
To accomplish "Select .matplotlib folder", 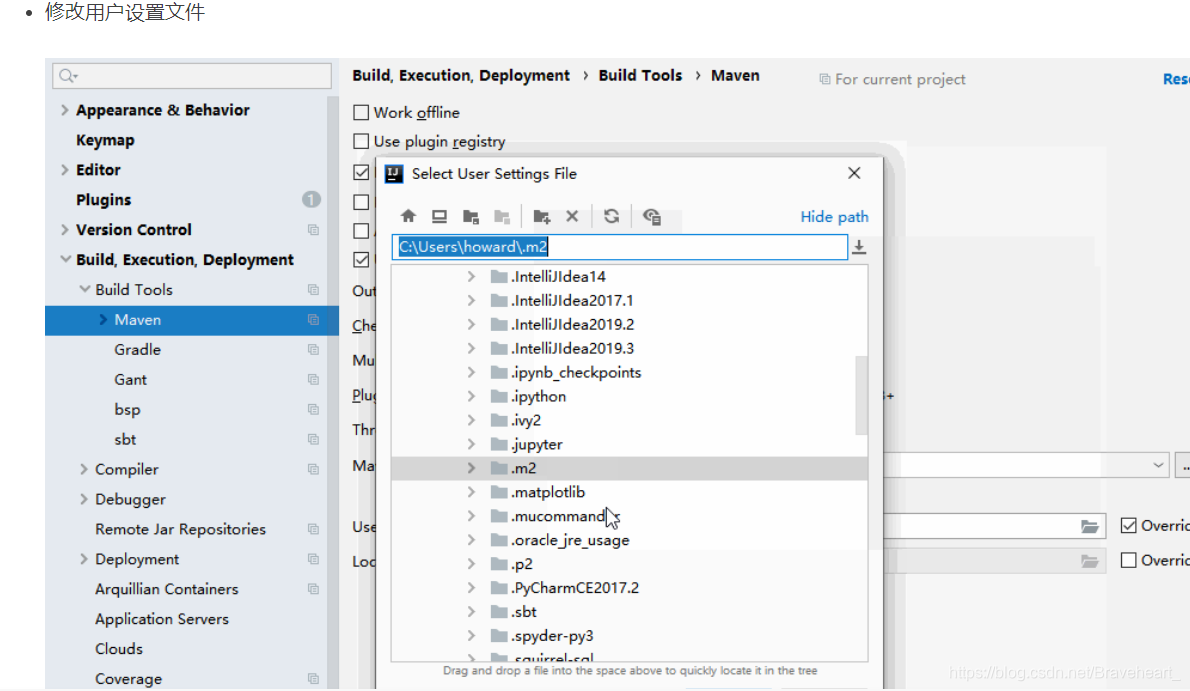I will (547, 493).
